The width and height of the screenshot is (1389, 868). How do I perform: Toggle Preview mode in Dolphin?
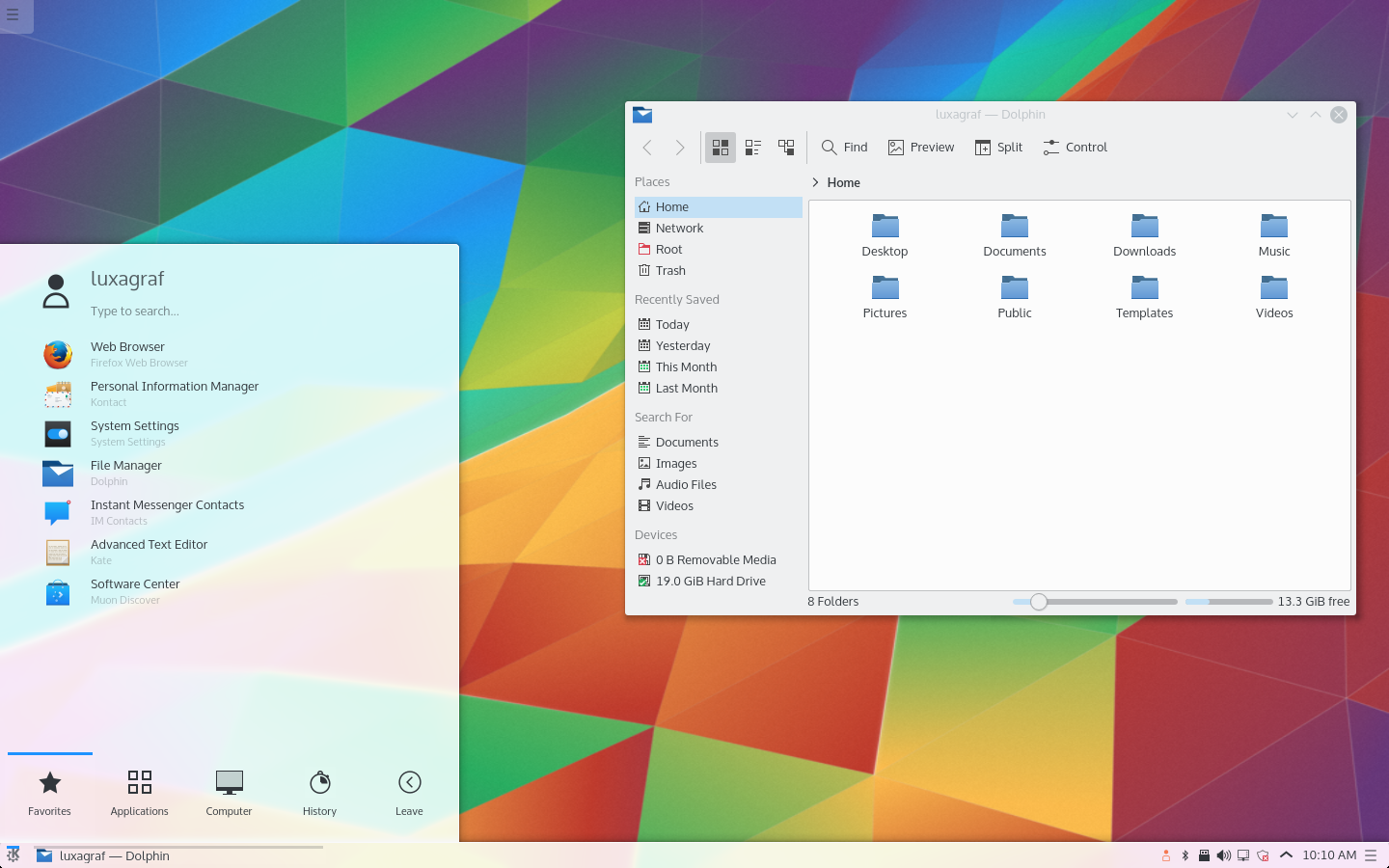919,147
